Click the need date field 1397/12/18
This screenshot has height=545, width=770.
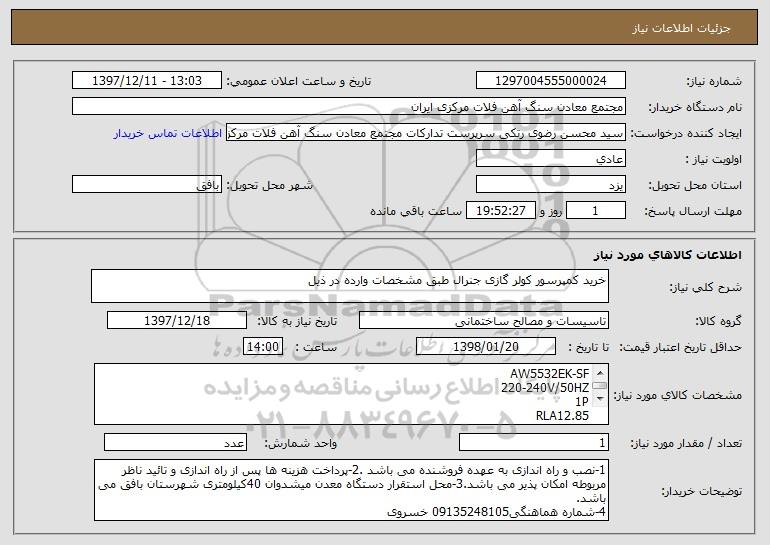click(177, 321)
